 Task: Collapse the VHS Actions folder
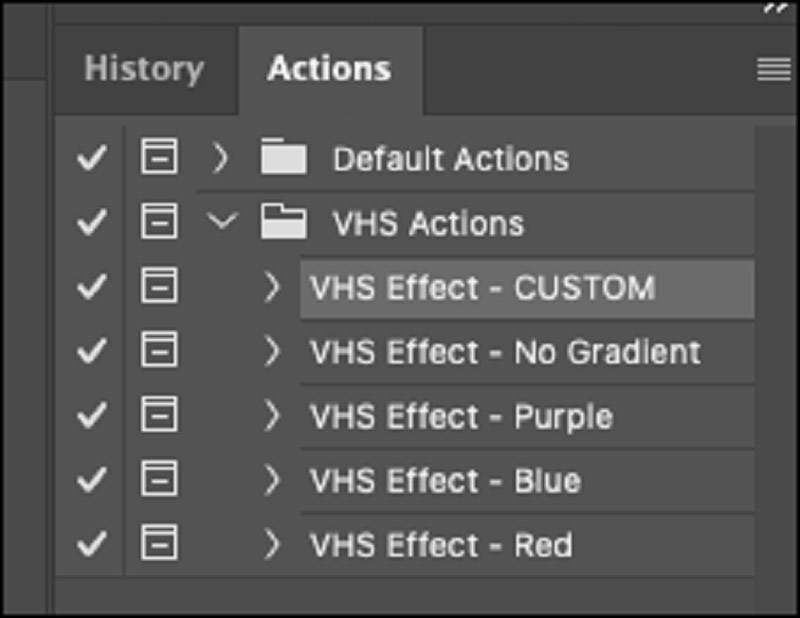222,222
